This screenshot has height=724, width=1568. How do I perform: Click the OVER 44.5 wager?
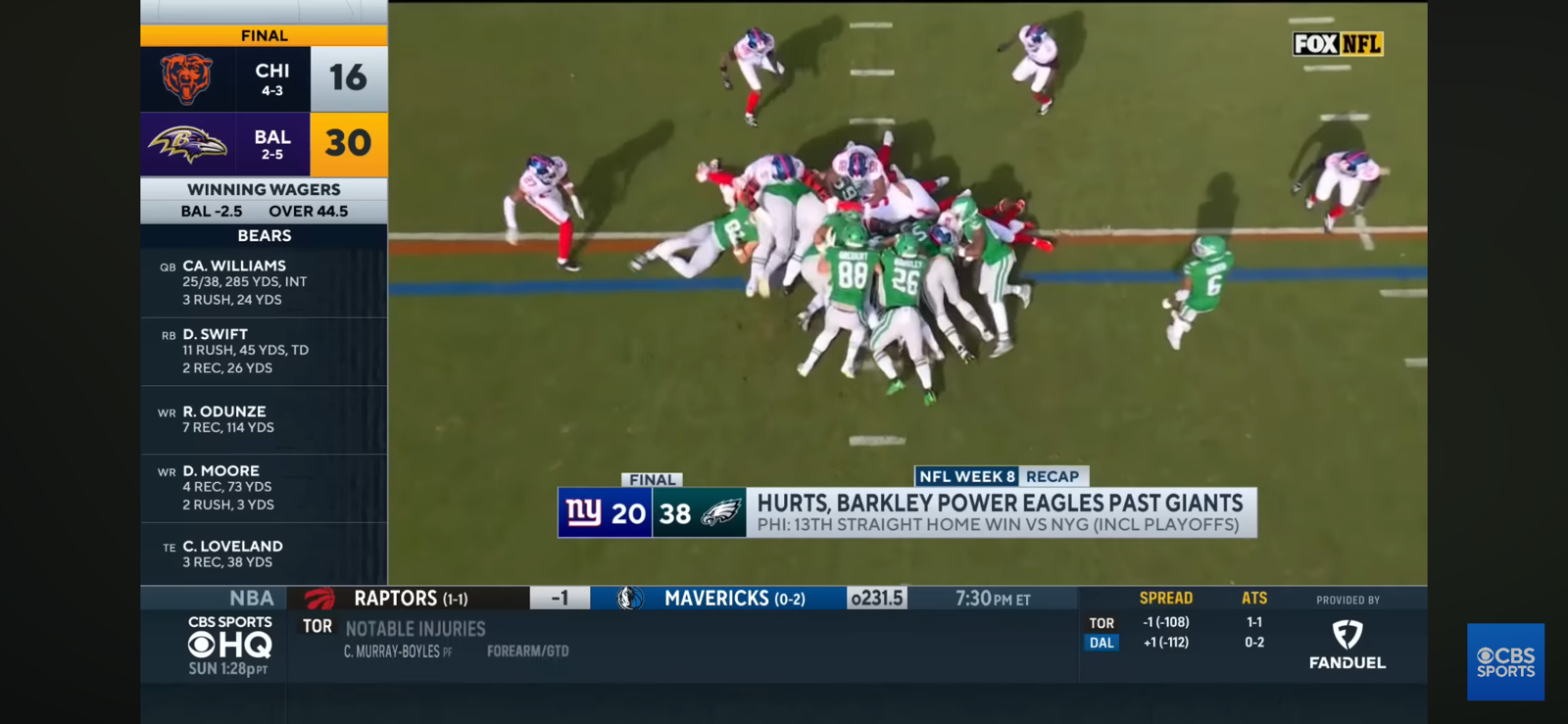tap(308, 212)
